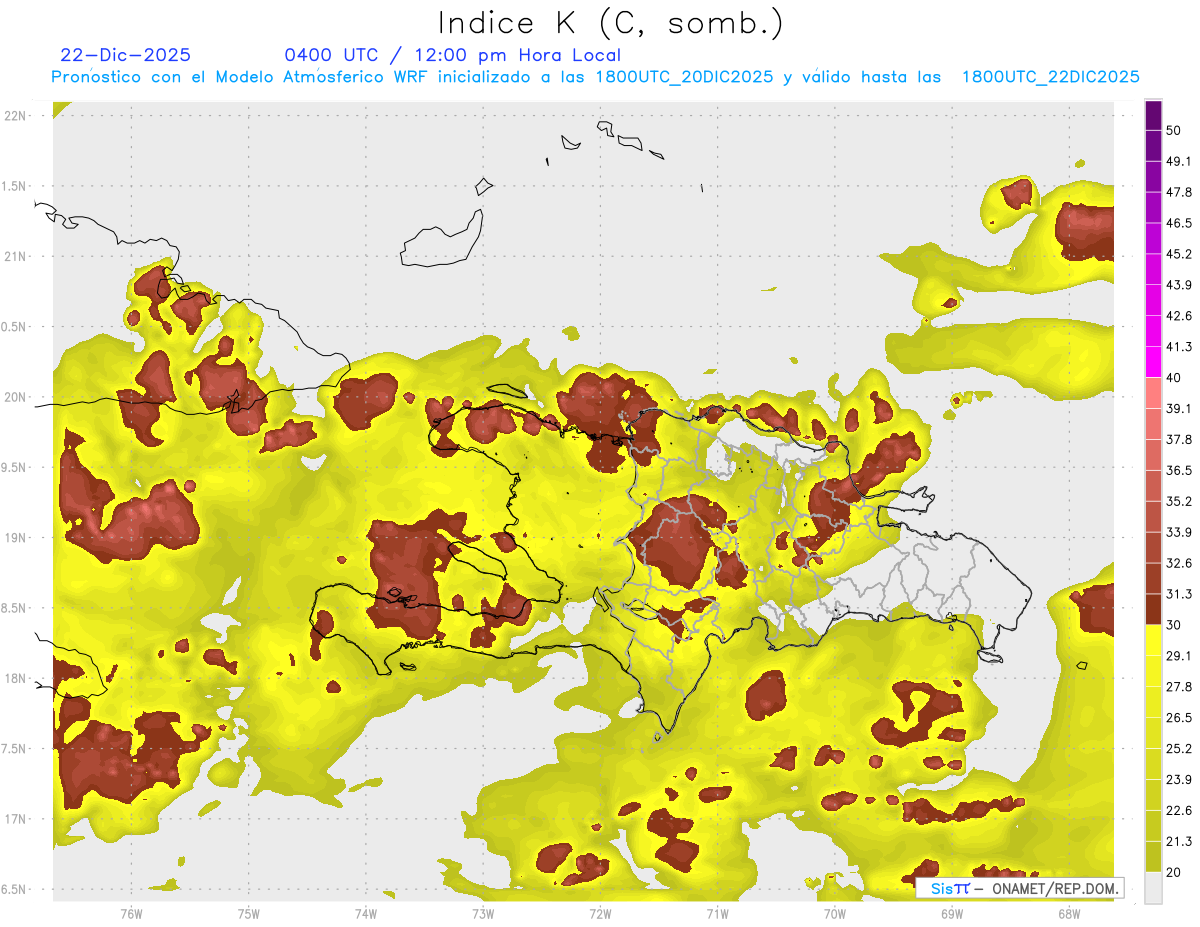Image resolution: width=1200 pixels, height=927 pixels.
Task: Click the colorbar value "20"
Action: coord(1174,873)
